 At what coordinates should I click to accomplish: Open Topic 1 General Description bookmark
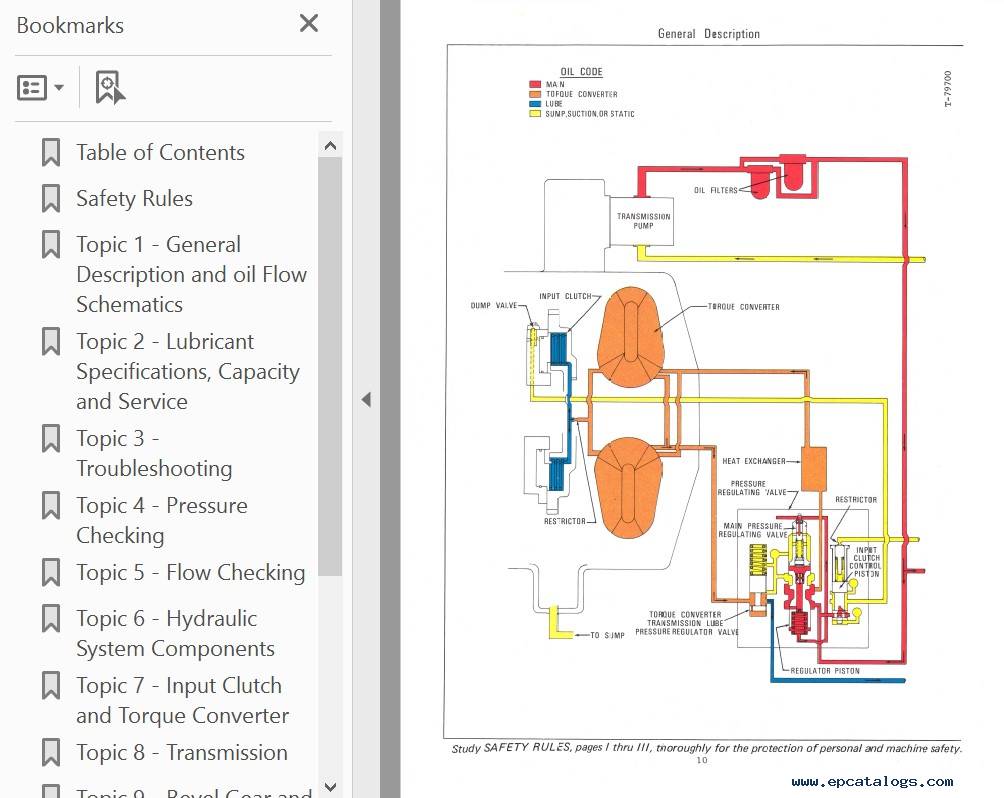[191, 274]
